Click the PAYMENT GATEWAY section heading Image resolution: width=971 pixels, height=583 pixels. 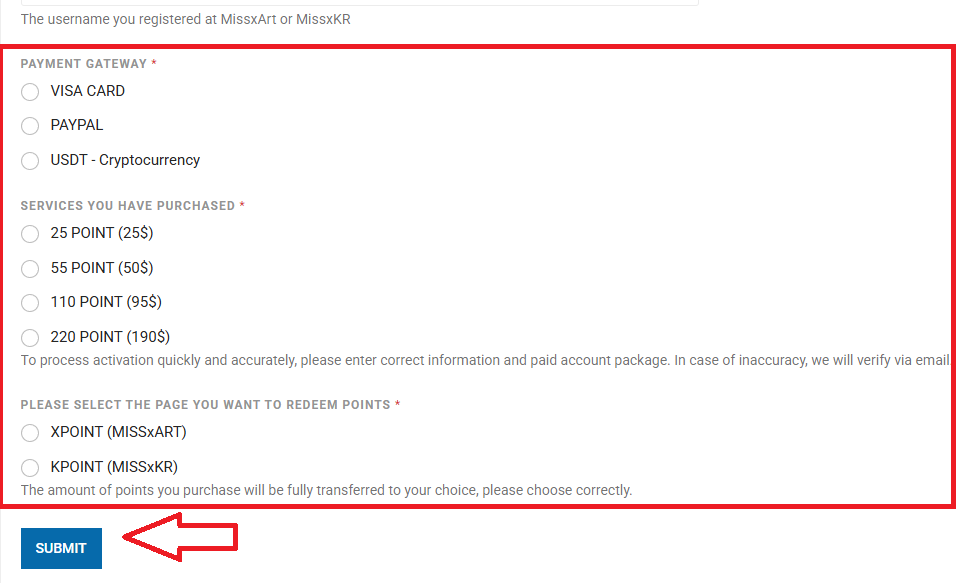[83, 64]
